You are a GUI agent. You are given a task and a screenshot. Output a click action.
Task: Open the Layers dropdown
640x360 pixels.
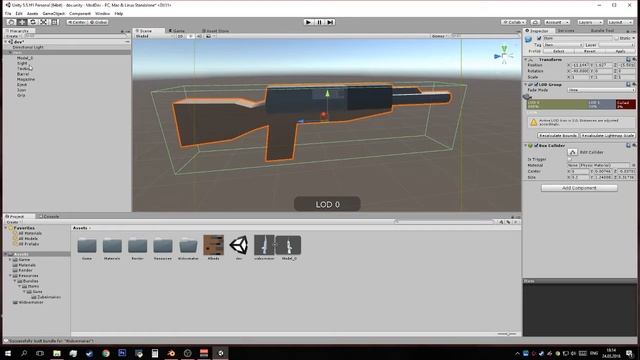589,22
